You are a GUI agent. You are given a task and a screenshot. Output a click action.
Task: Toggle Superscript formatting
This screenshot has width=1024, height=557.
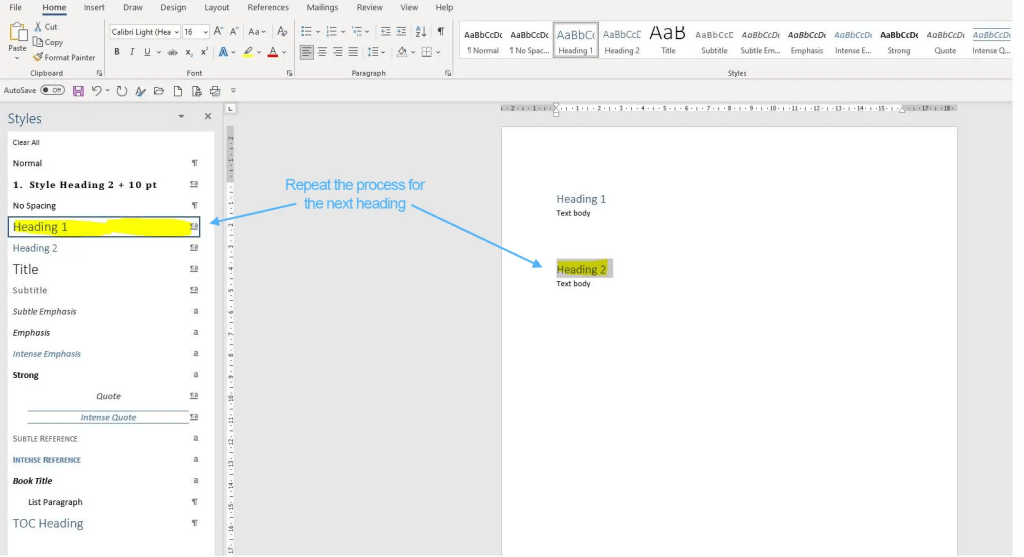pos(204,52)
